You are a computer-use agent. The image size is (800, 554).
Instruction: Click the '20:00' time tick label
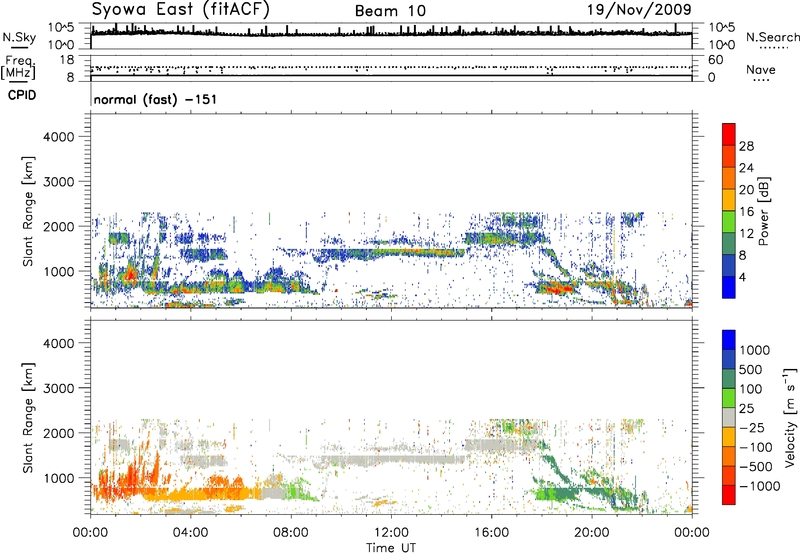tap(591, 533)
